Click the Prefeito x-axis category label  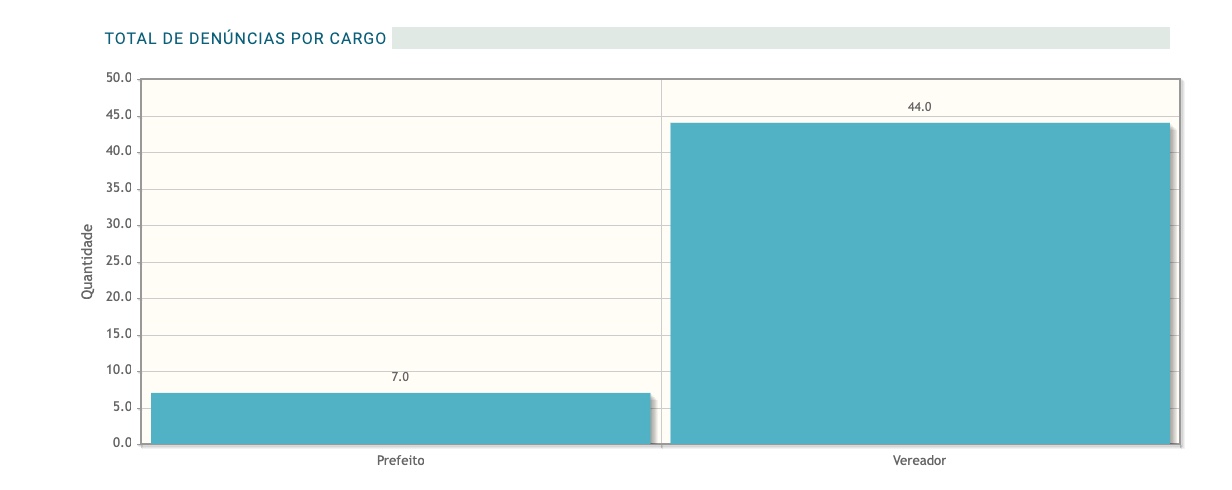[400, 461]
